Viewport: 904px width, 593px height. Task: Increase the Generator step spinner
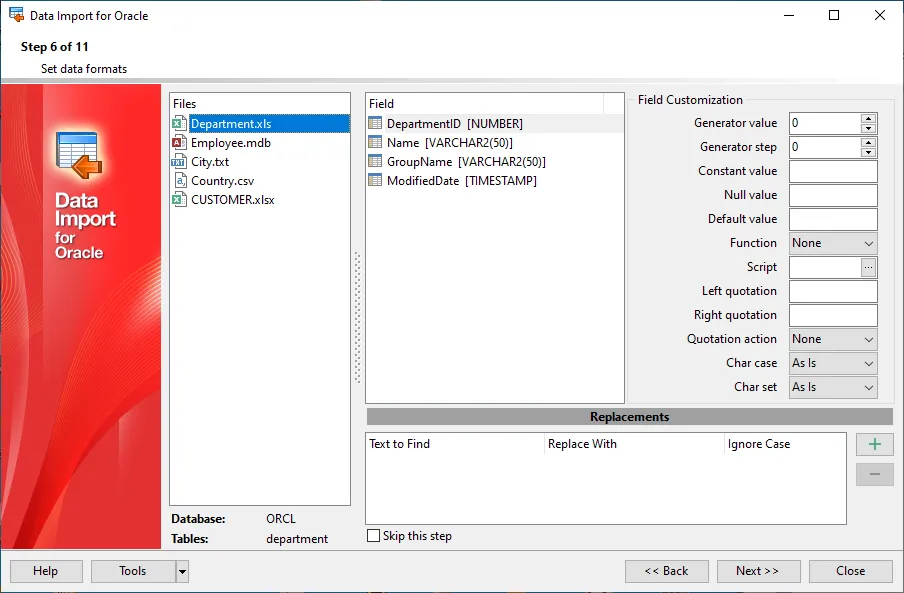click(x=868, y=142)
